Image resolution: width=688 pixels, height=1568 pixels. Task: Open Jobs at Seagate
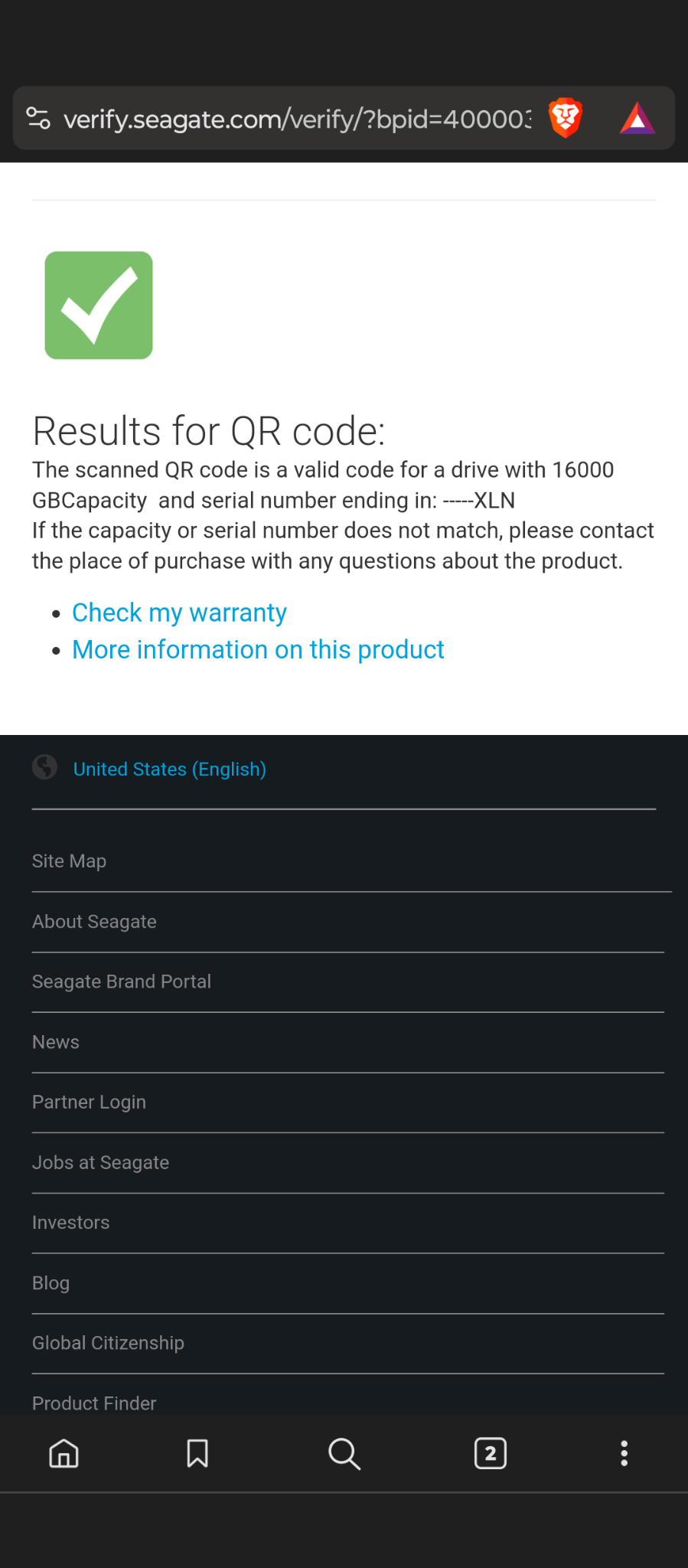[100, 1163]
